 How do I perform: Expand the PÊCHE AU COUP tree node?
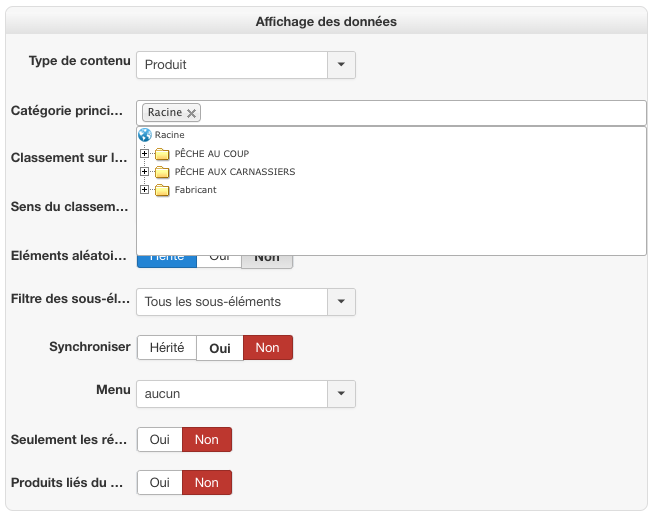(145, 154)
